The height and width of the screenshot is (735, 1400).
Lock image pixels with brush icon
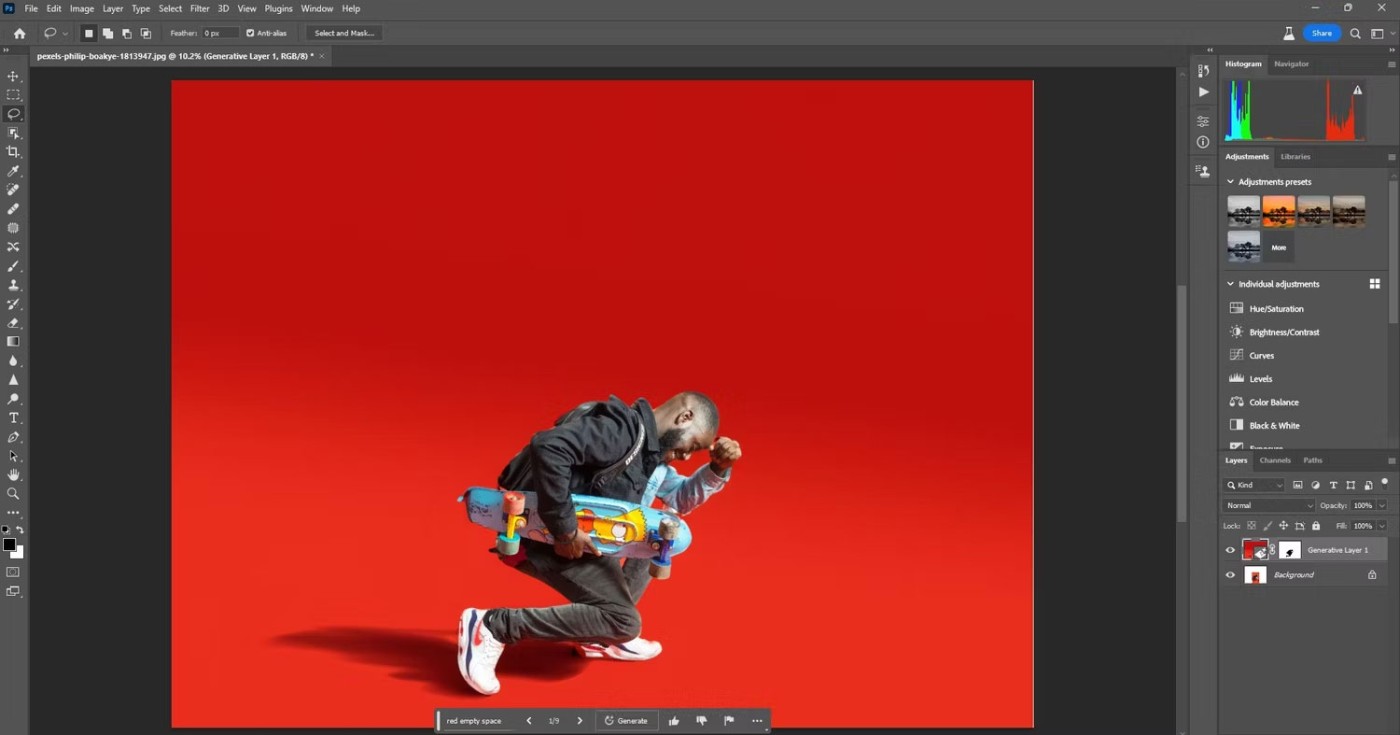(1267, 526)
